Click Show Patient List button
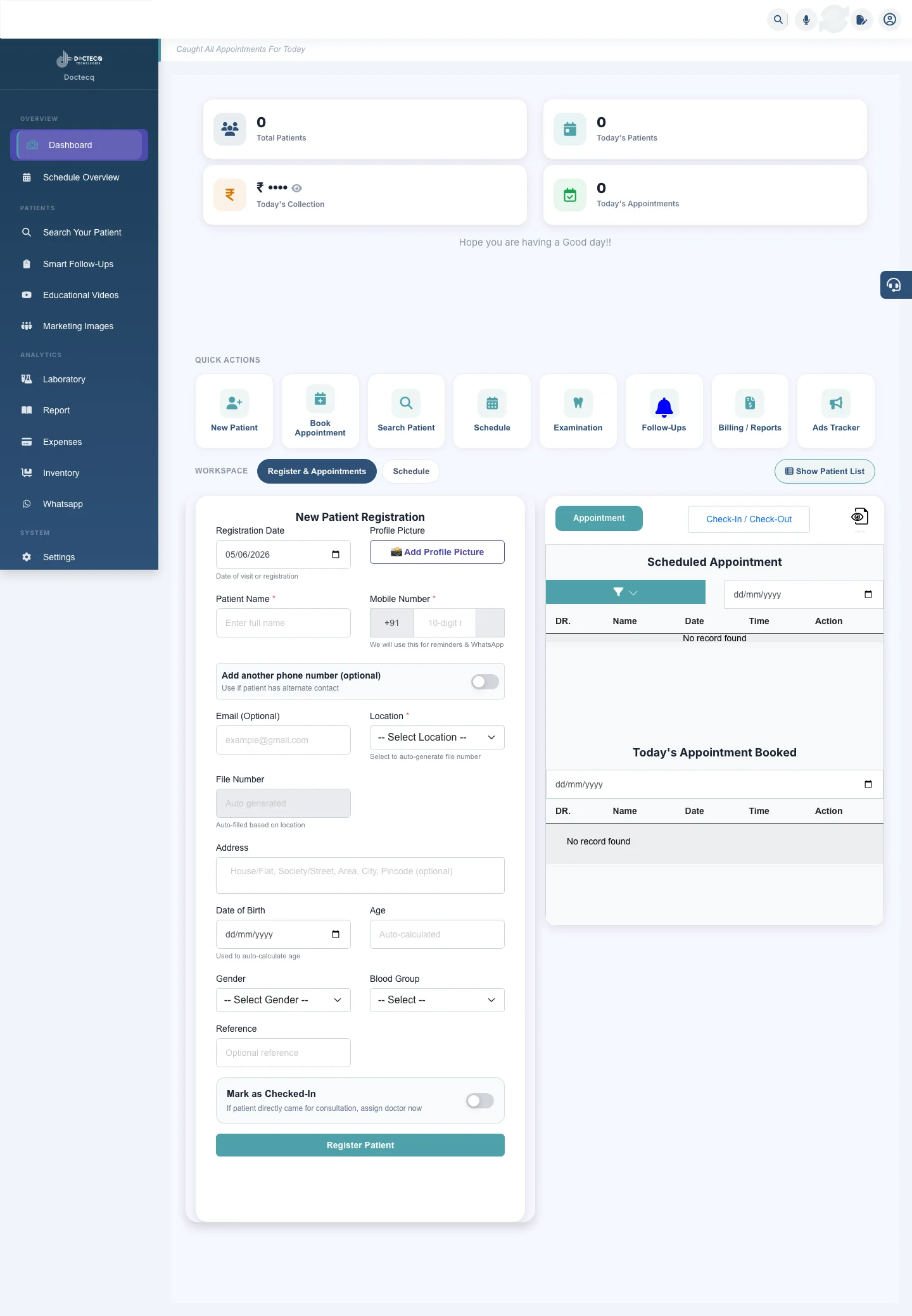Viewport: 912px width, 1316px height. [825, 471]
